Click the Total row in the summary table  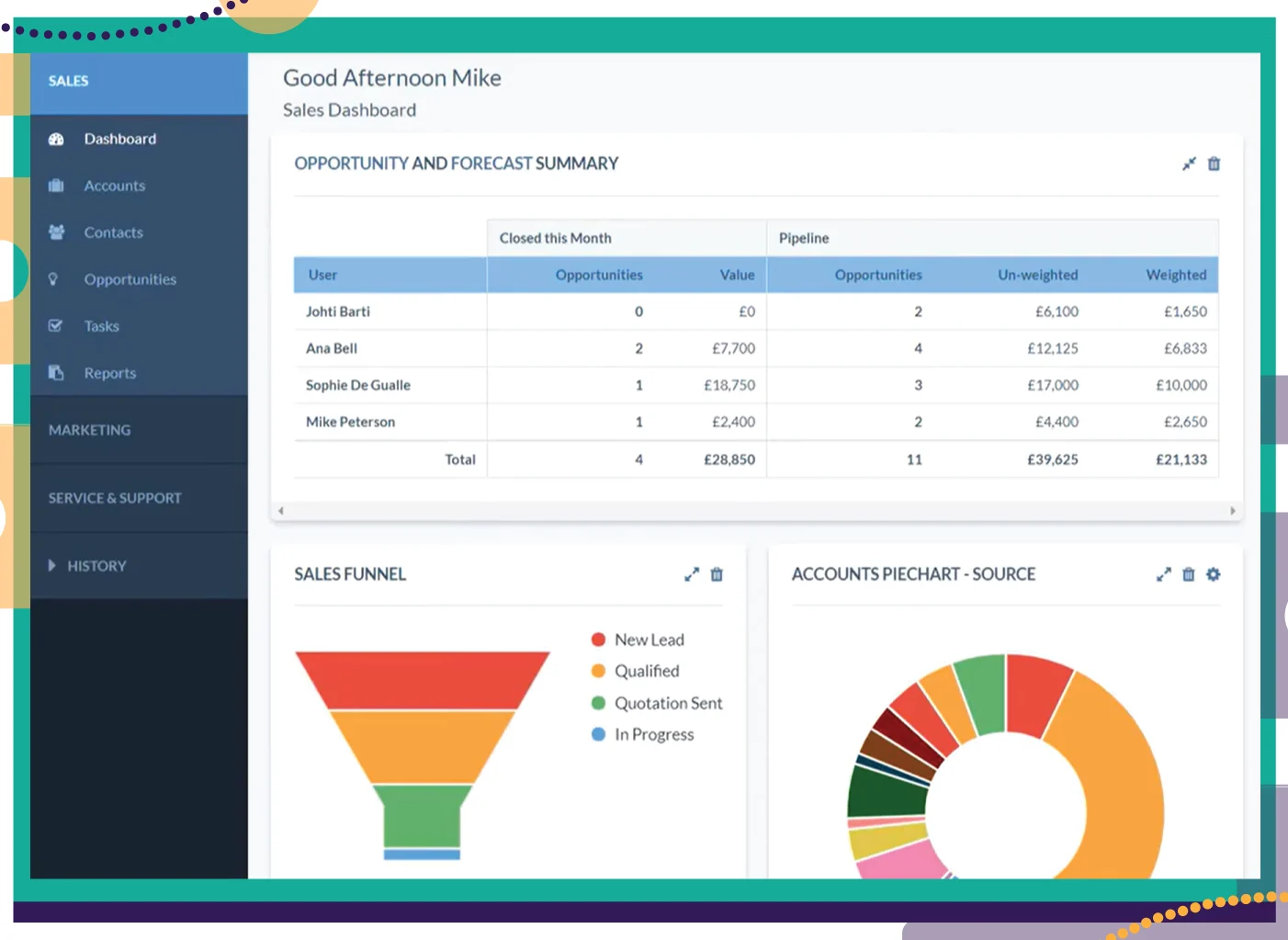[x=460, y=459]
